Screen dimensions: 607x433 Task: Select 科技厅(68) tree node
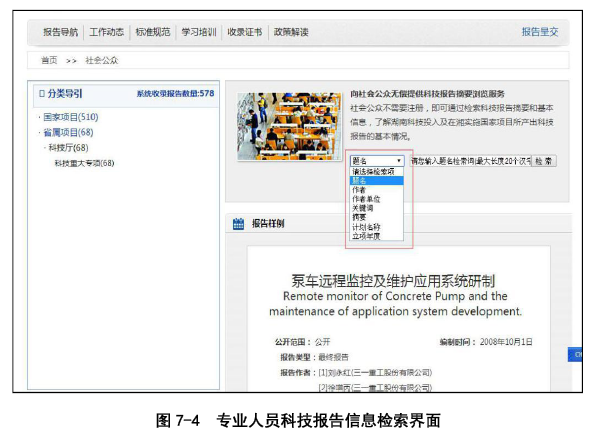68,148
